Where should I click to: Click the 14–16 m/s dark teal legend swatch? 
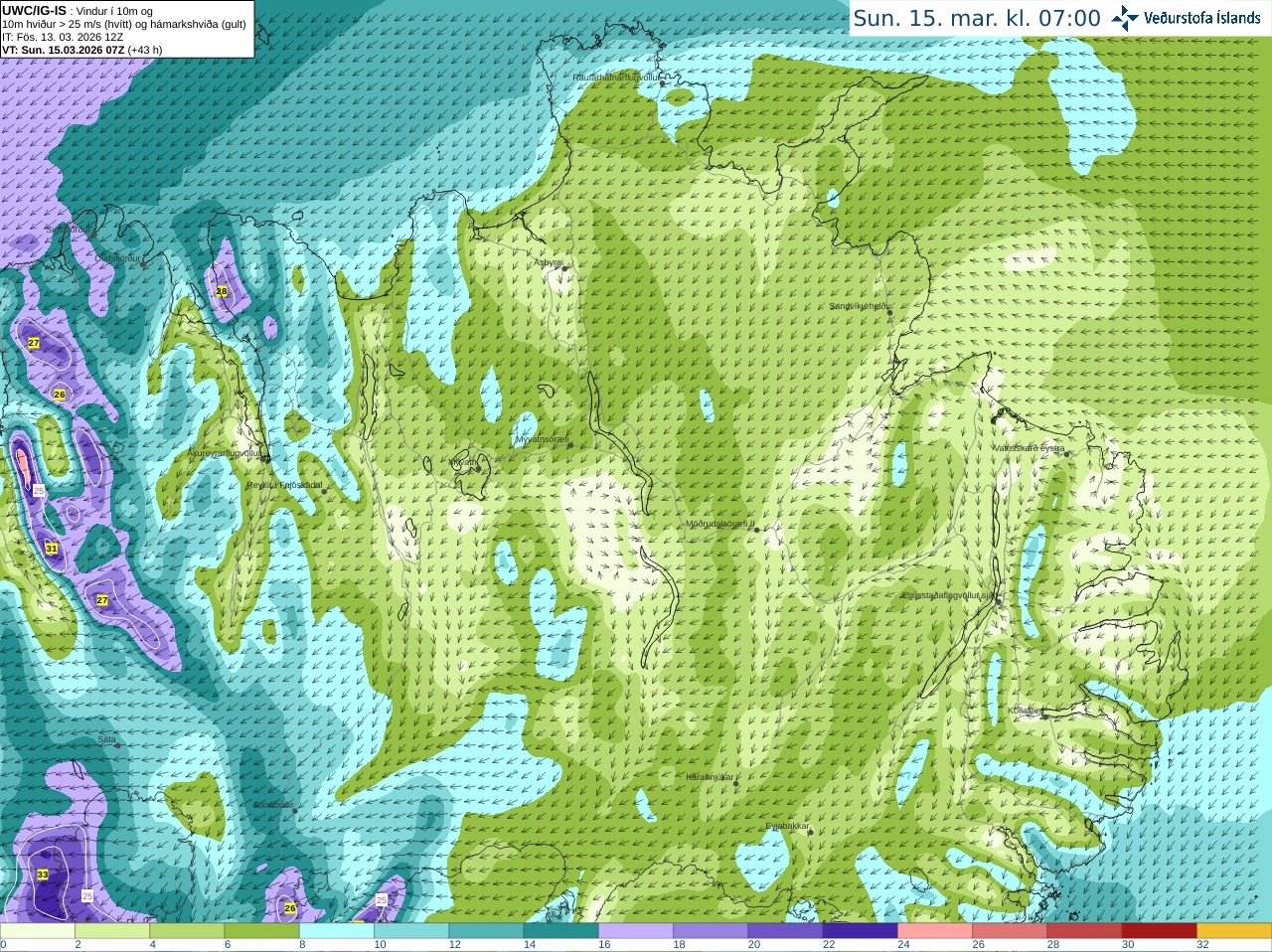561,931
